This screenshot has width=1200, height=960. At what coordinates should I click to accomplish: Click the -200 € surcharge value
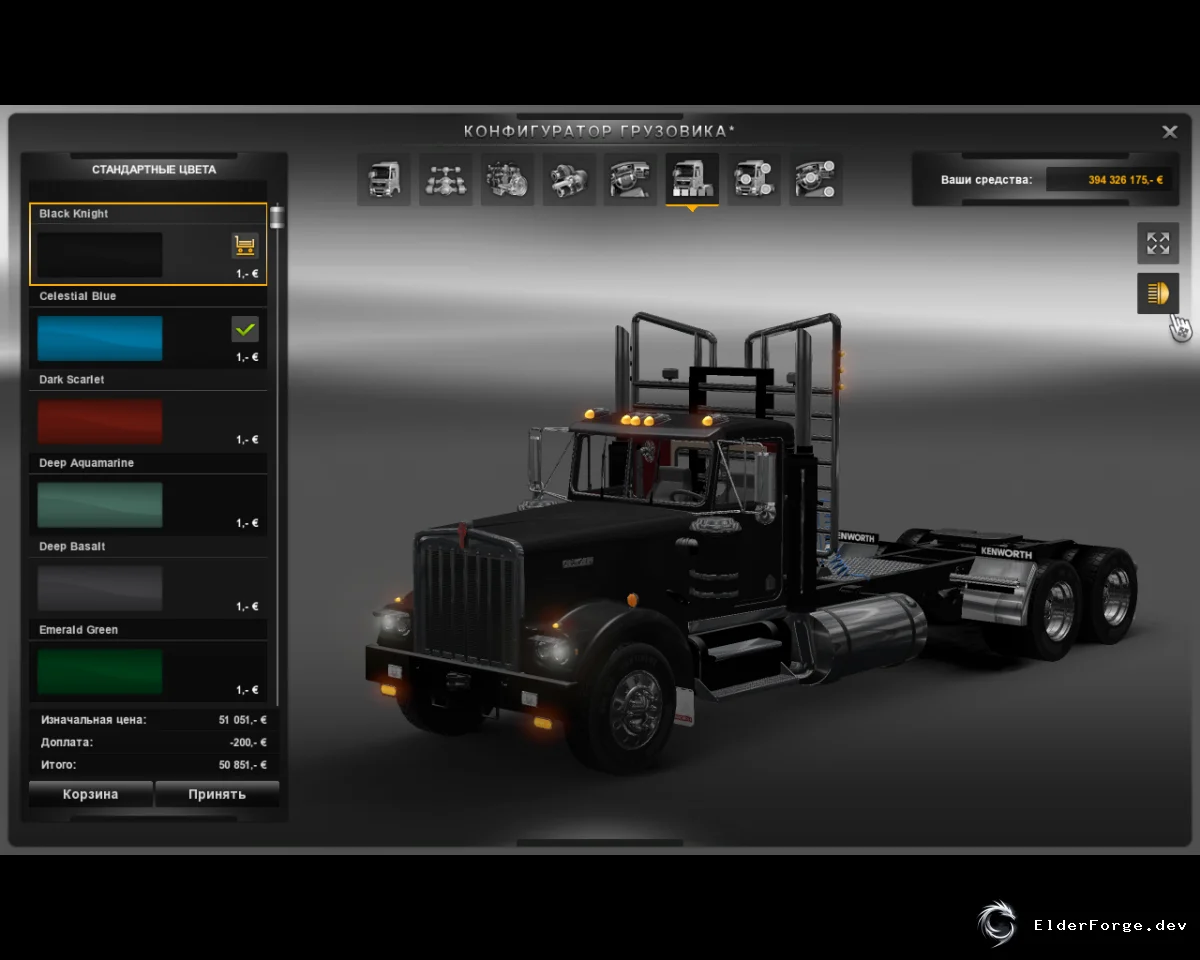248,743
